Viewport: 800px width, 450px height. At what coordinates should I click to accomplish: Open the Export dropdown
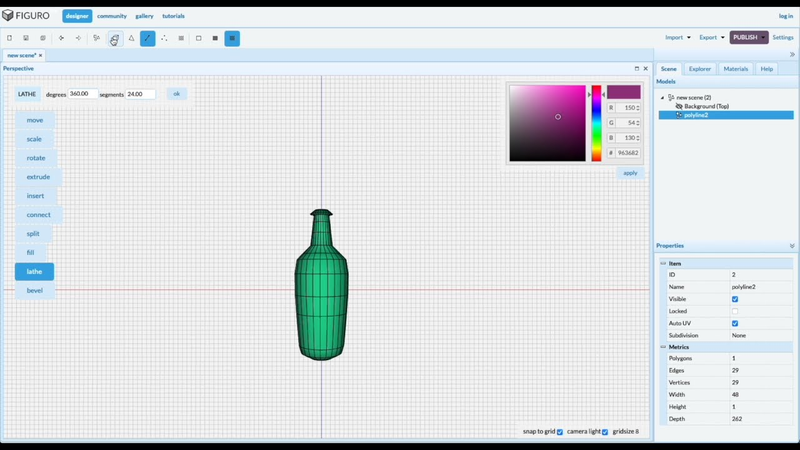coord(712,38)
